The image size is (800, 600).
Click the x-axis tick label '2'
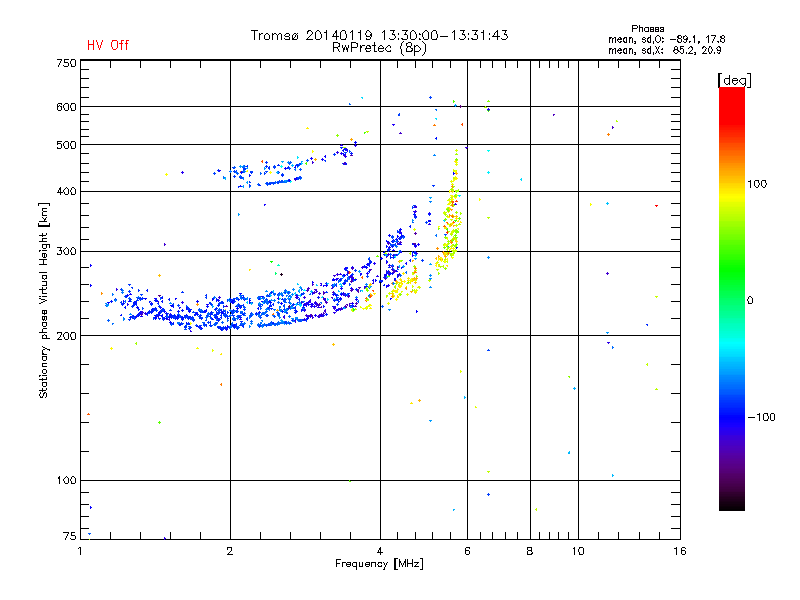(230, 551)
